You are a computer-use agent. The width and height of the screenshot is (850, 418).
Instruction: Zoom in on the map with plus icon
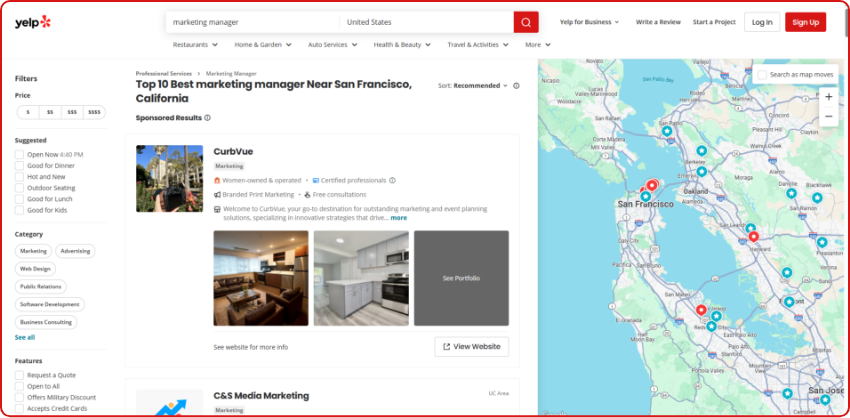(x=828, y=97)
